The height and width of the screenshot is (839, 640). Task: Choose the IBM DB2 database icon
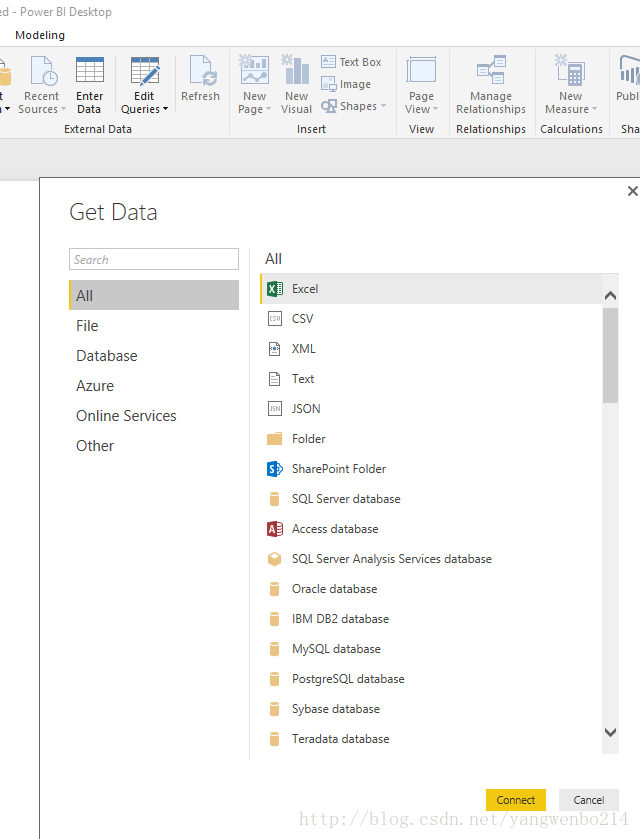coord(275,619)
